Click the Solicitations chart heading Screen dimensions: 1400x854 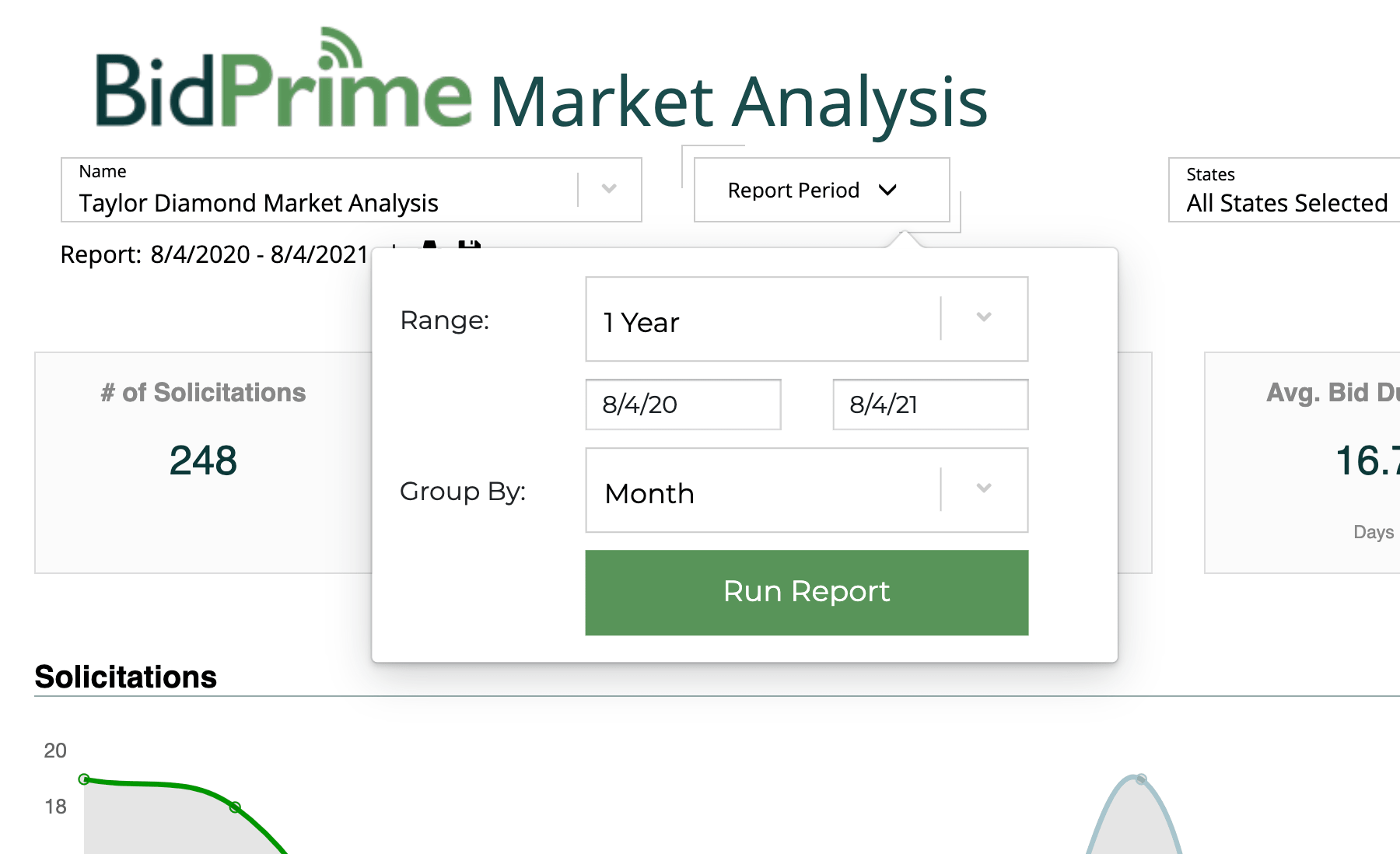coord(126,677)
